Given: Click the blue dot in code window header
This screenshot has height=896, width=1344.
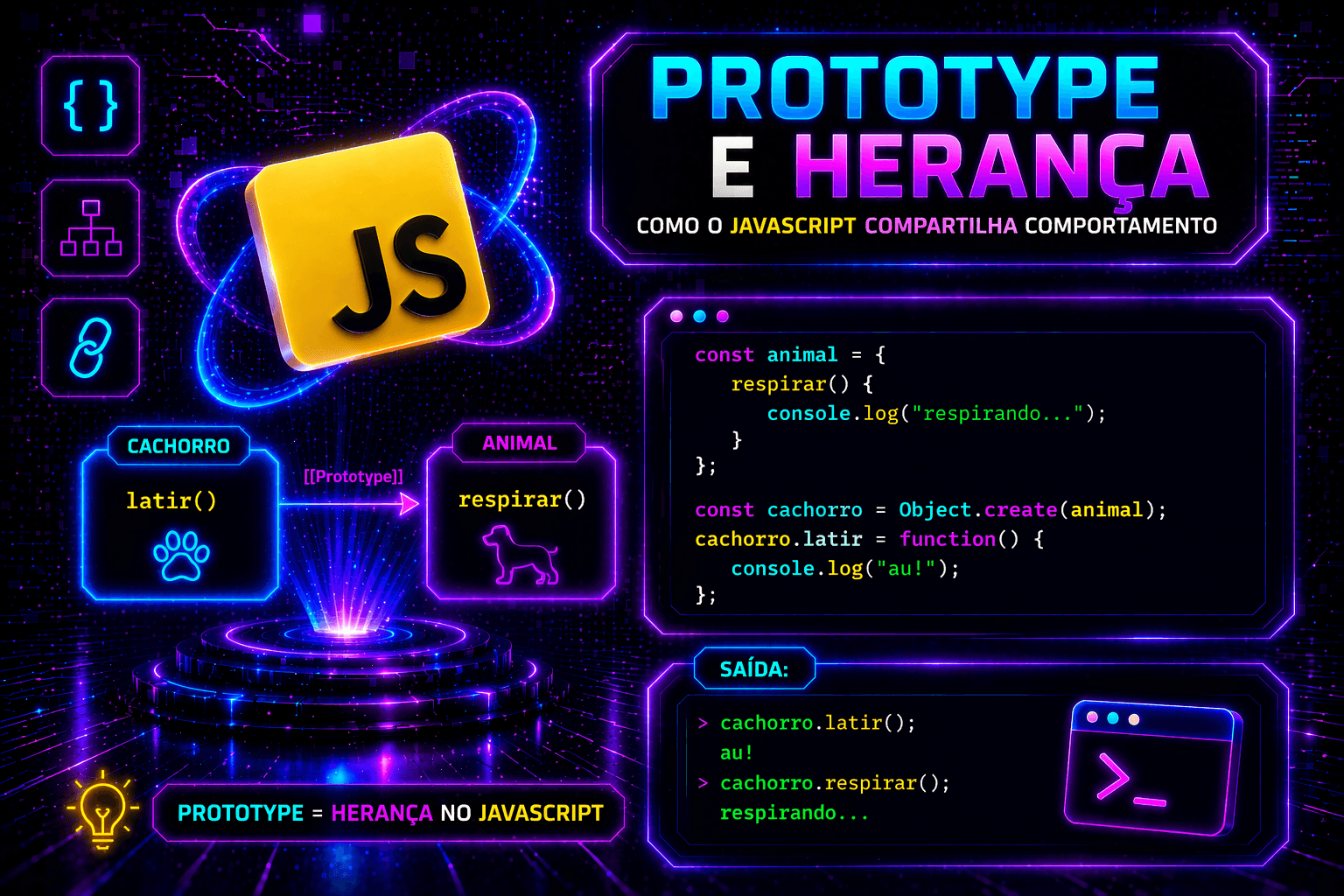Looking at the screenshot, I should [x=699, y=317].
